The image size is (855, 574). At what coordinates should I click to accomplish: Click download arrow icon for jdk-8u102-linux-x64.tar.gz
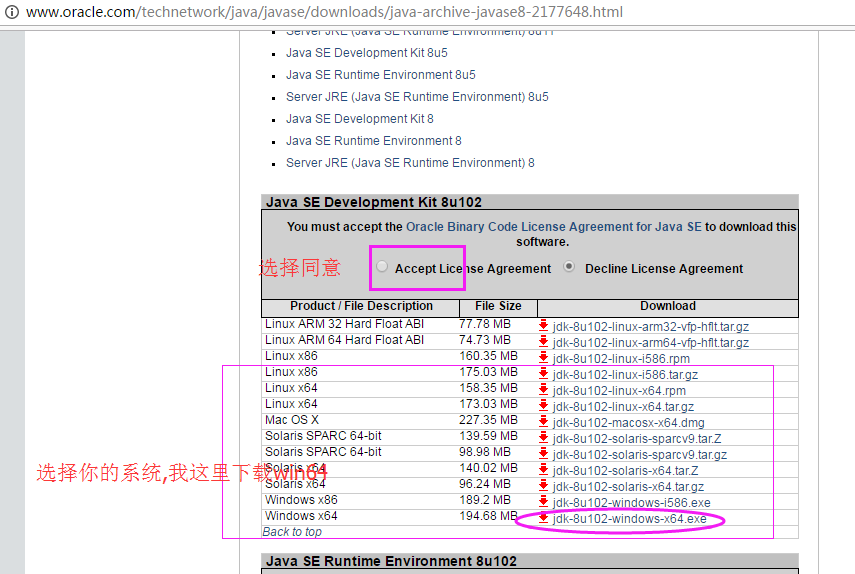(543, 406)
